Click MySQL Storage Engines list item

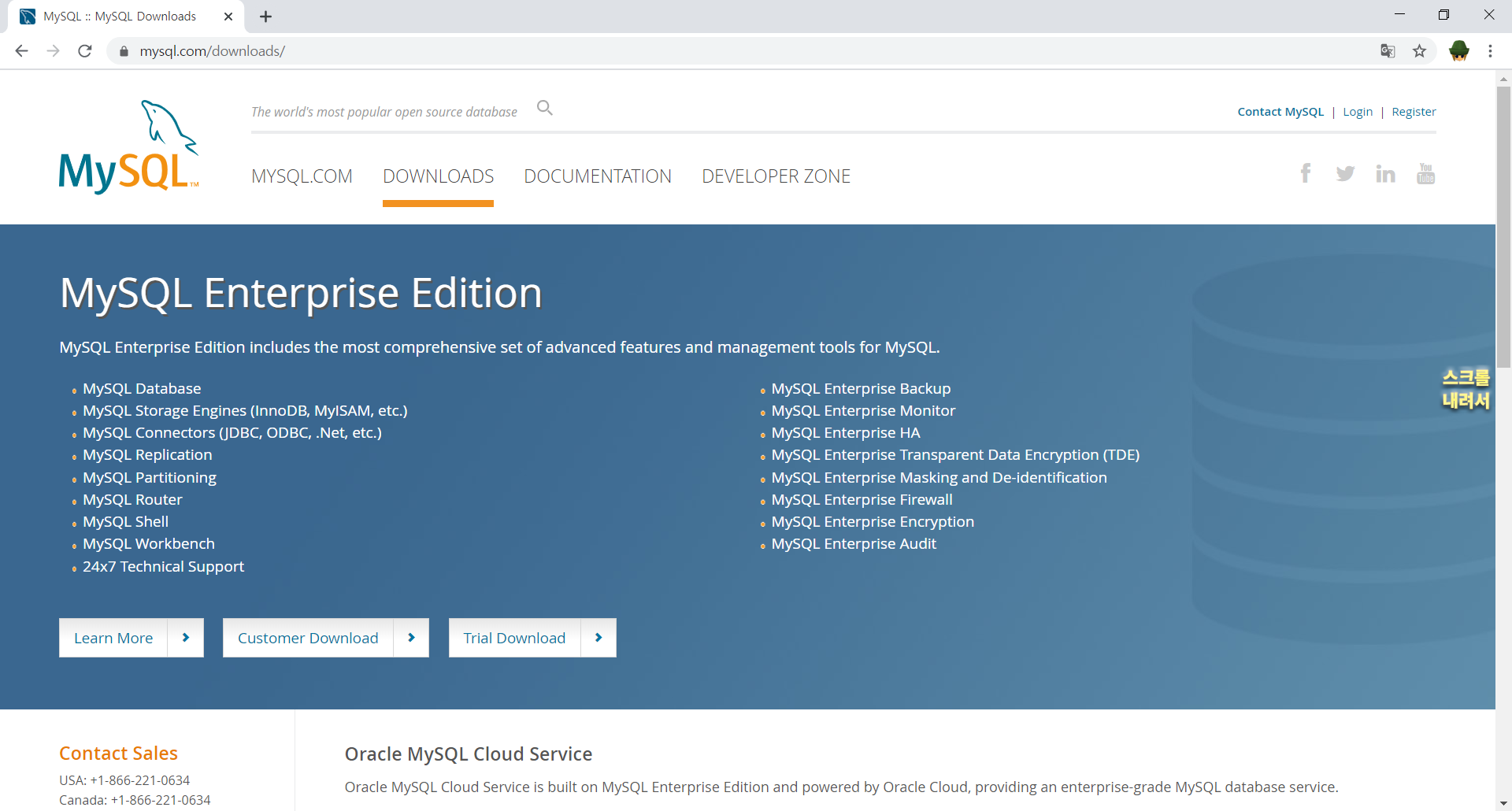click(x=245, y=410)
